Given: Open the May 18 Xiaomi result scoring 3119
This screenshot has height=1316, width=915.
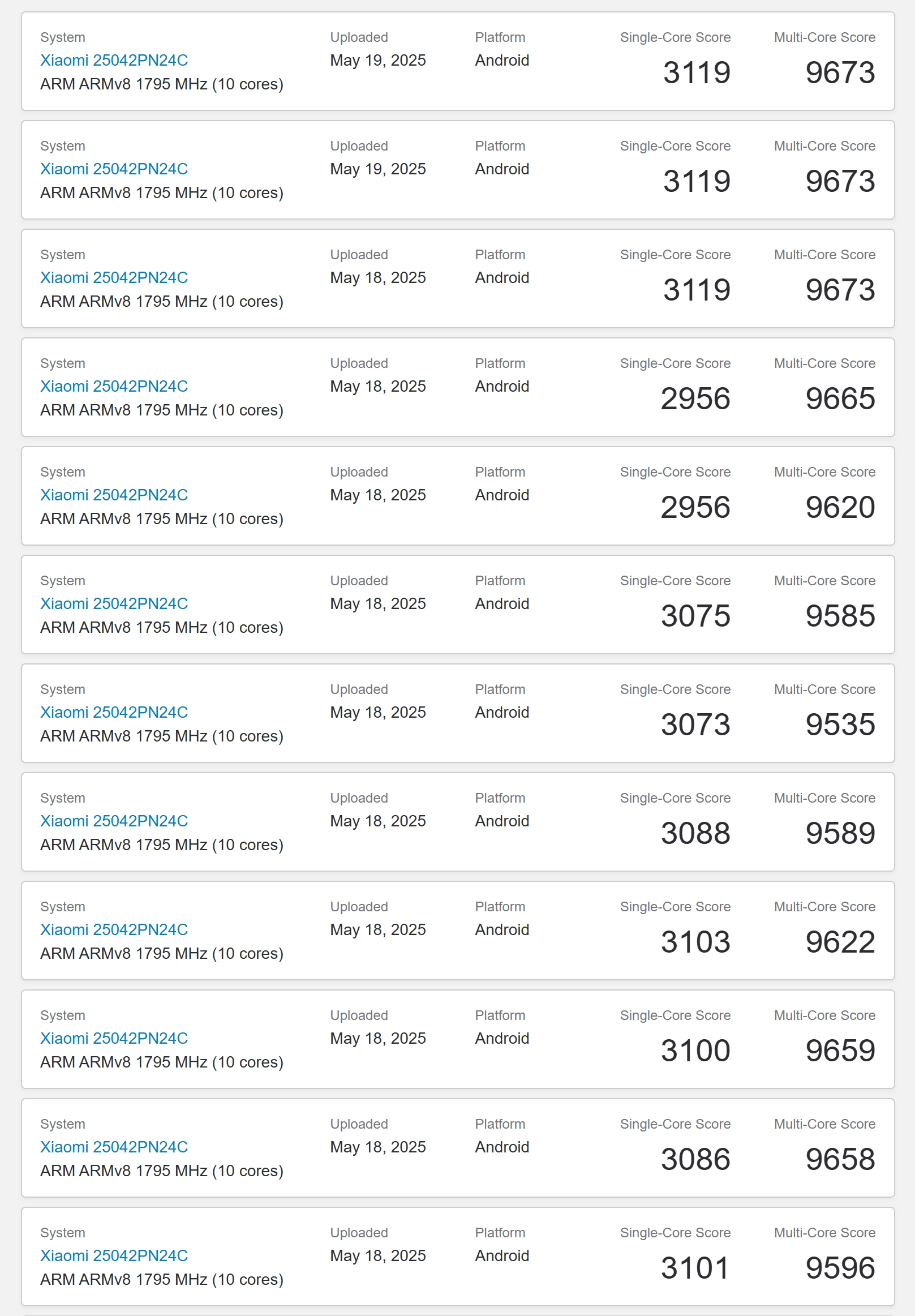Looking at the screenshot, I should click(114, 278).
